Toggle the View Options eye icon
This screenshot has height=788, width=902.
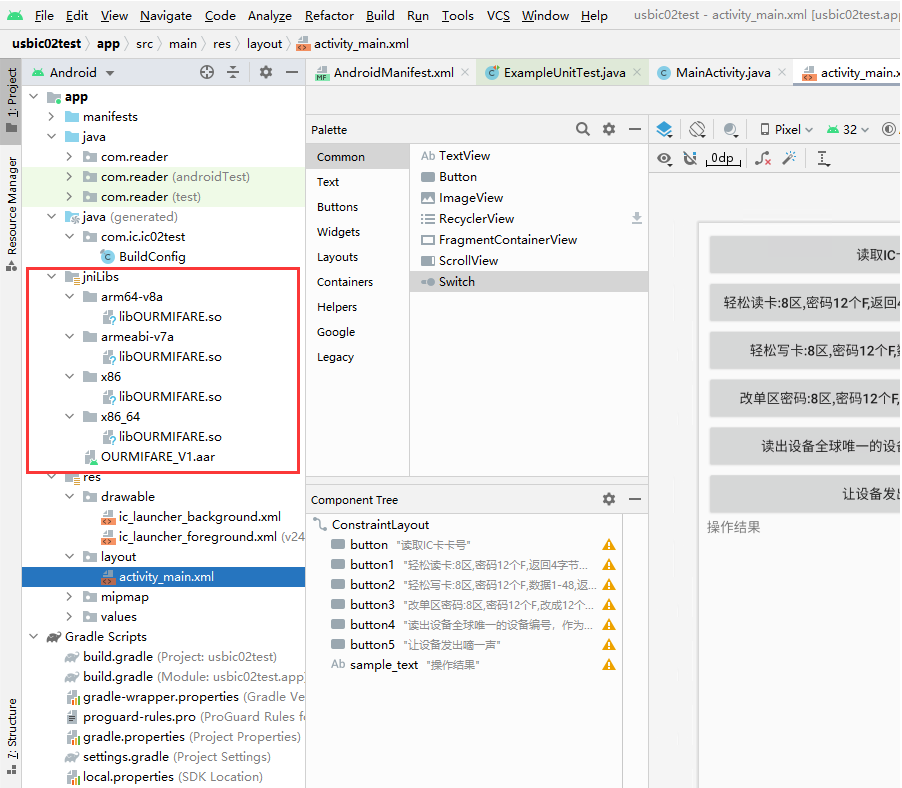(664, 158)
